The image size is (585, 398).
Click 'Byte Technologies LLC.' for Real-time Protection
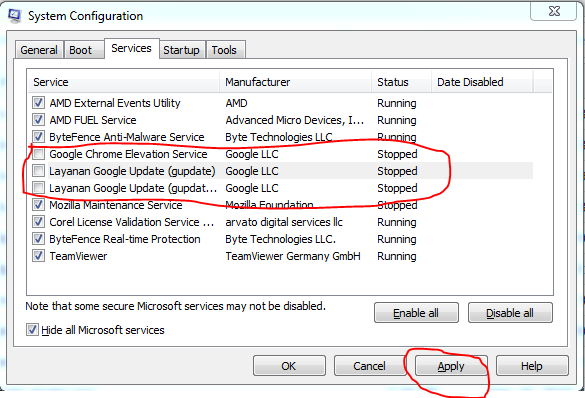click(x=280, y=239)
